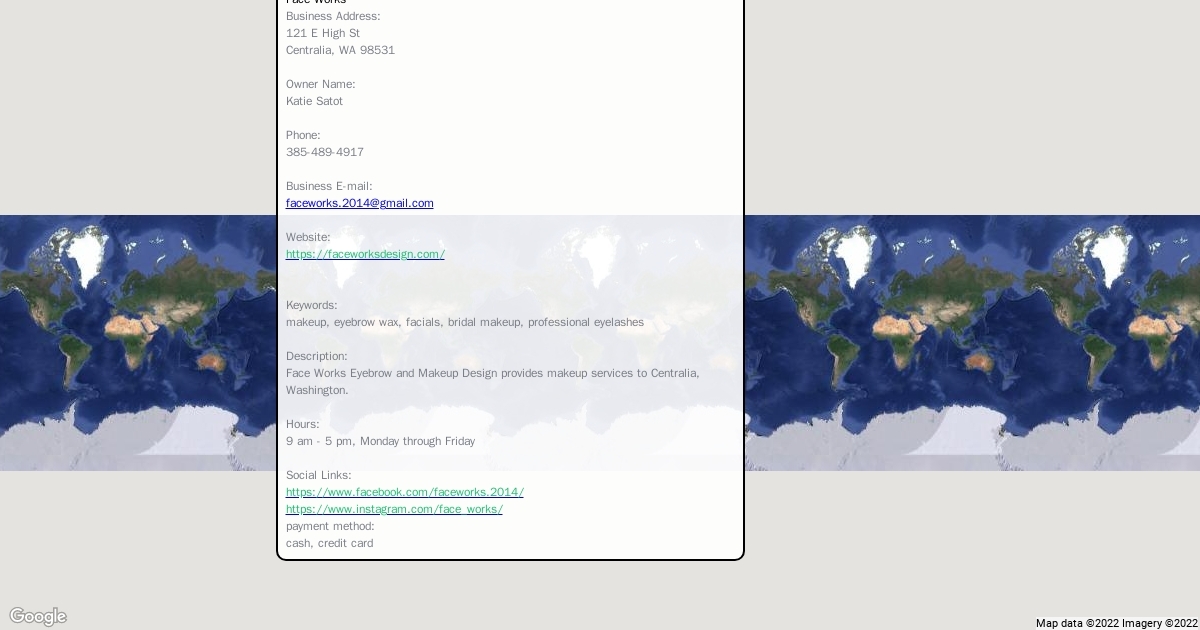Click the keywords list starting with makeup
Screen dimensions: 1200x630
click(464, 322)
